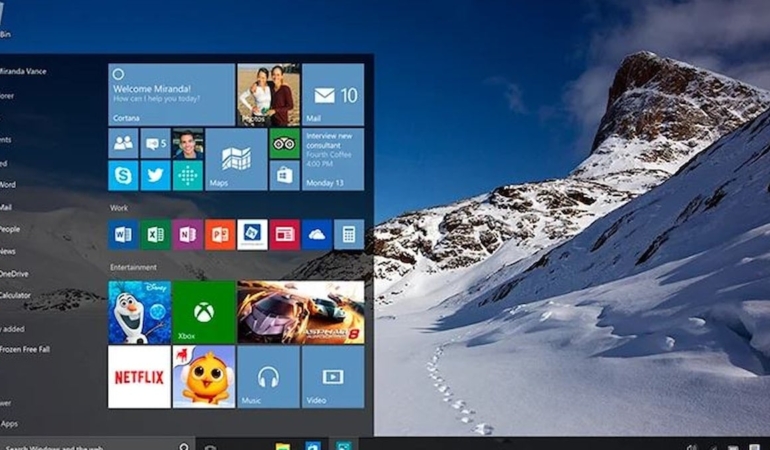The image size is (770, 450).
Task: Open the Maps tile
Action: (236, 159)
